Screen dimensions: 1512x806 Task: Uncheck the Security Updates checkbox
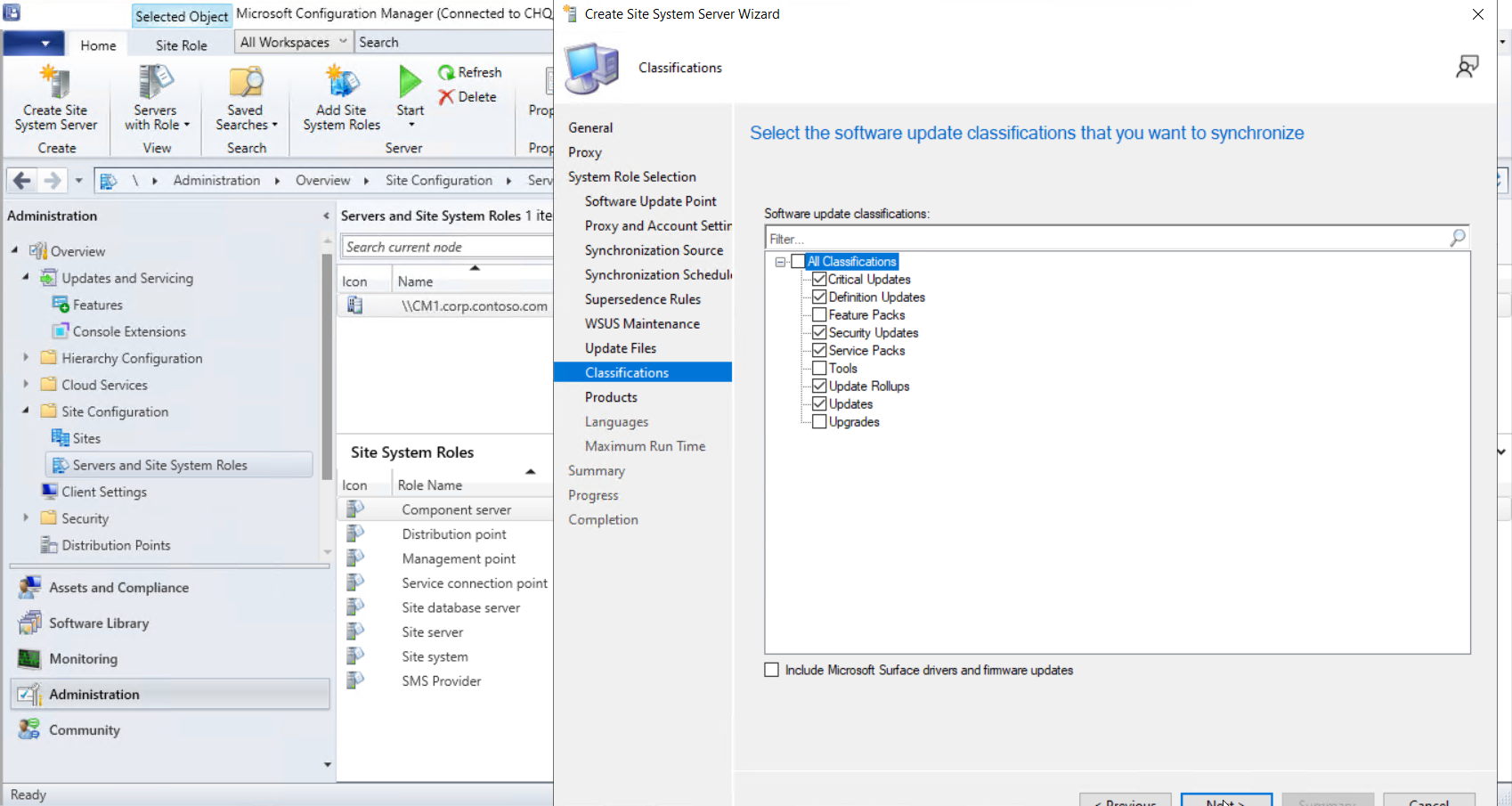point(819,333)
